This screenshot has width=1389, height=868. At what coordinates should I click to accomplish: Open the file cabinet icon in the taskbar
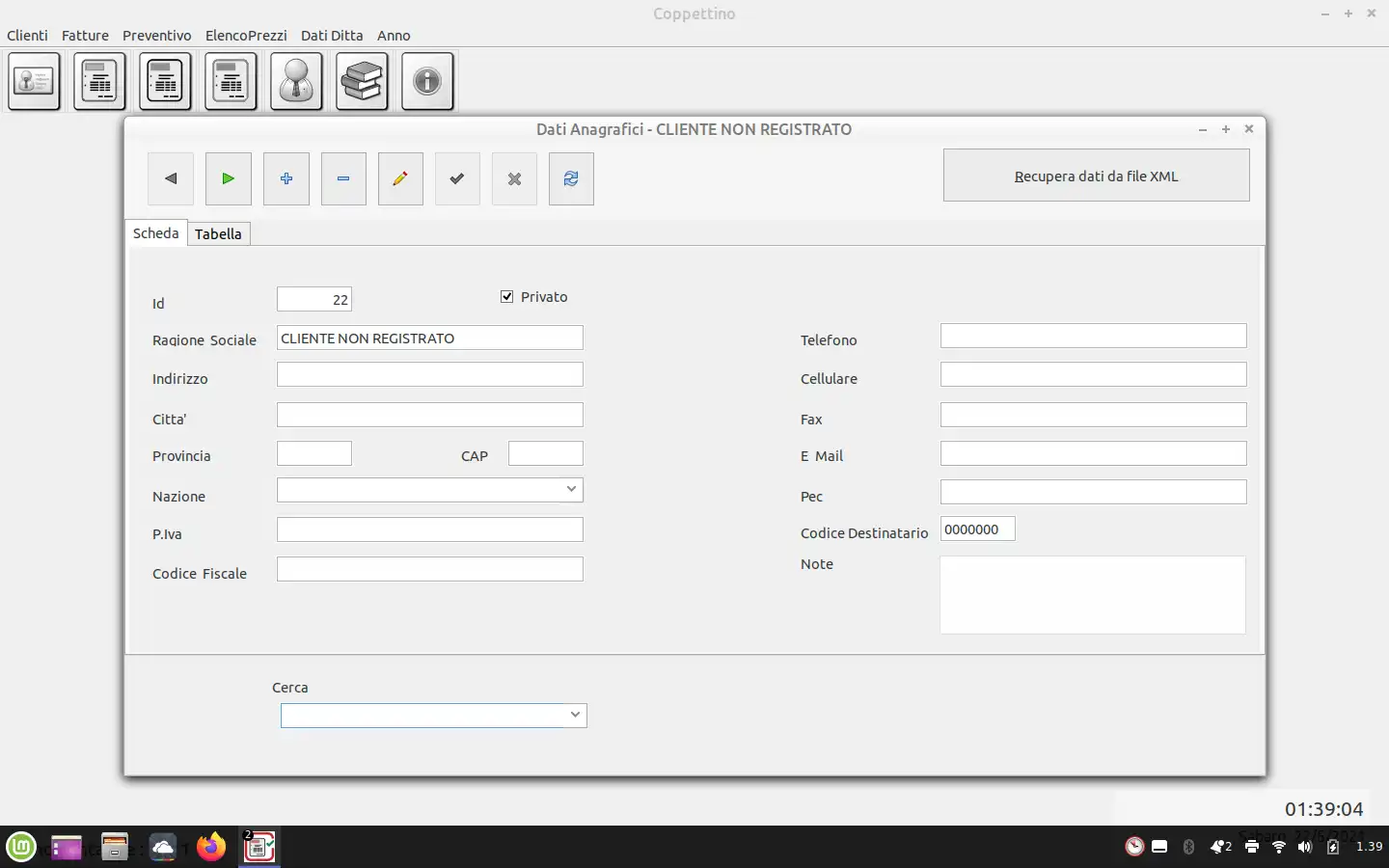click(115, 847)
